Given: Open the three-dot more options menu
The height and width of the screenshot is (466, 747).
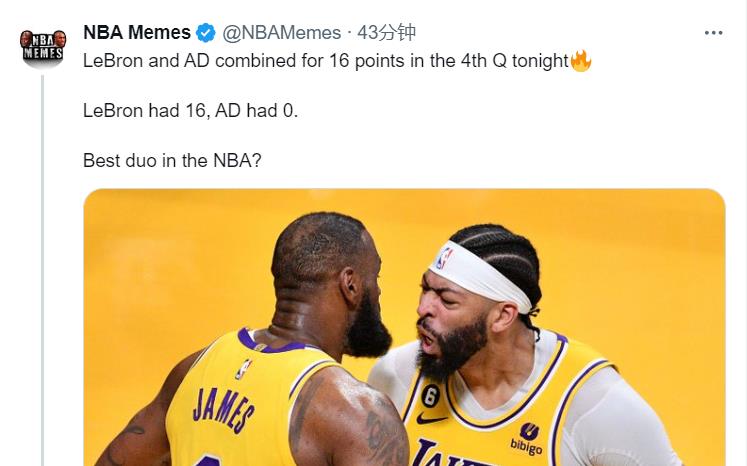Looking at the screenshot, I should (713, 33).
